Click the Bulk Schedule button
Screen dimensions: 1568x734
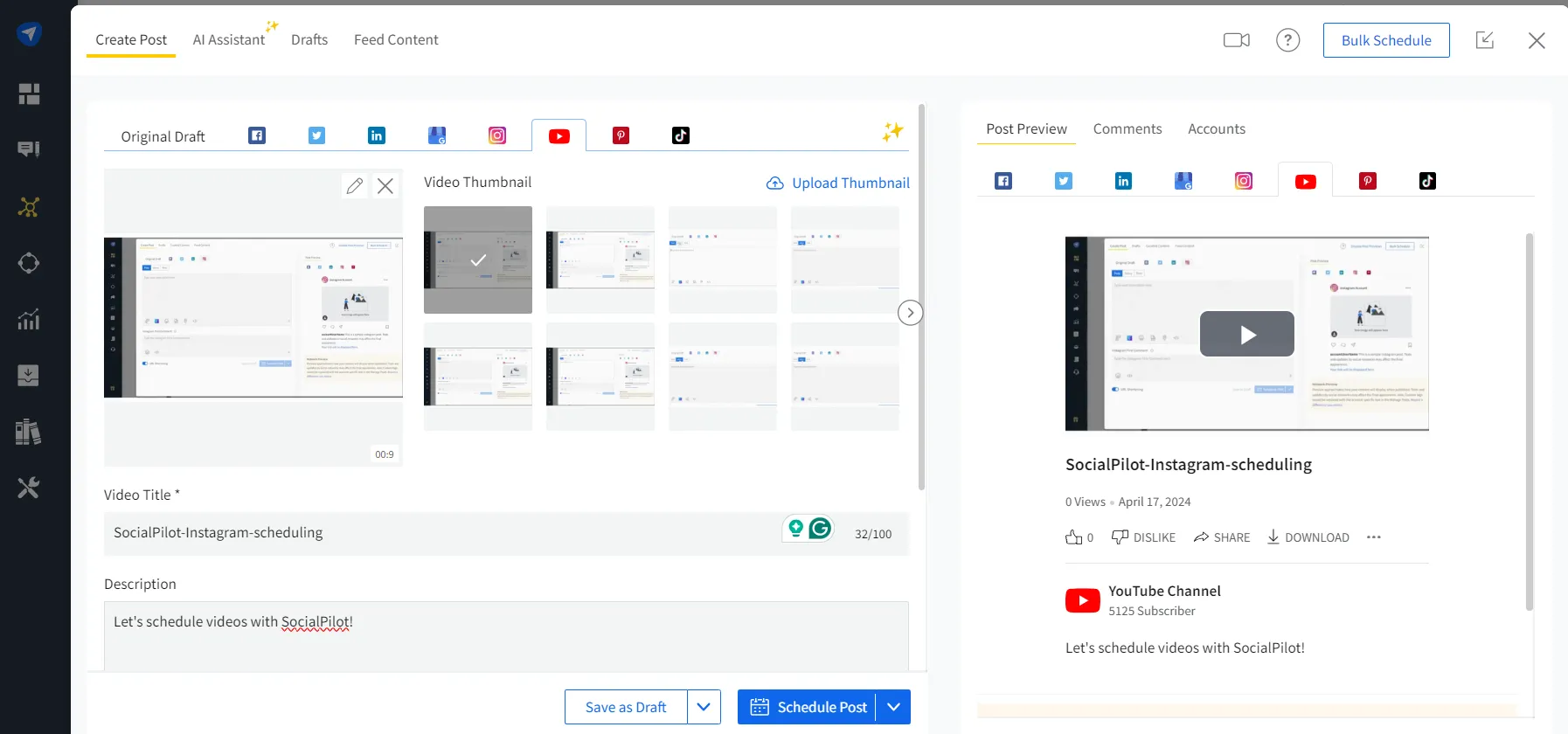1386,40
